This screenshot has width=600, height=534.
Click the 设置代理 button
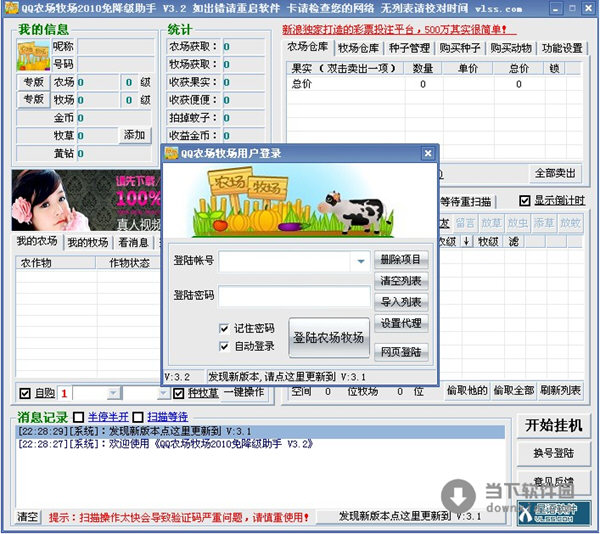pyautogui.click(x=401, y=323)
